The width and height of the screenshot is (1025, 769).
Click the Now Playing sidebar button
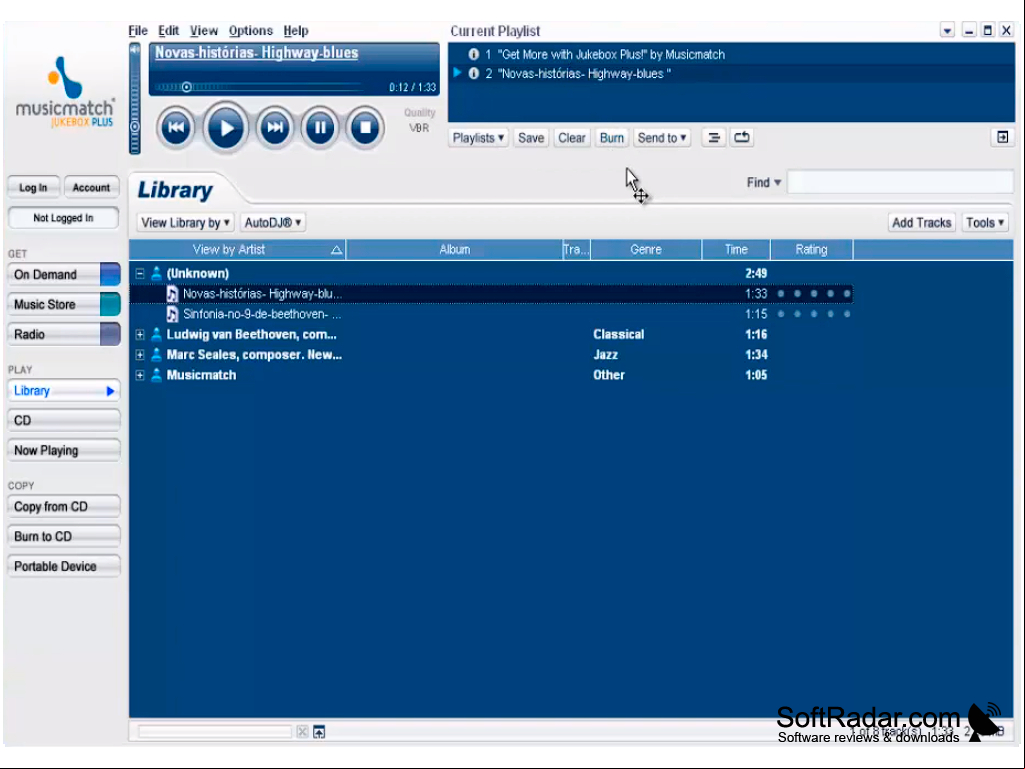point(63,451)
